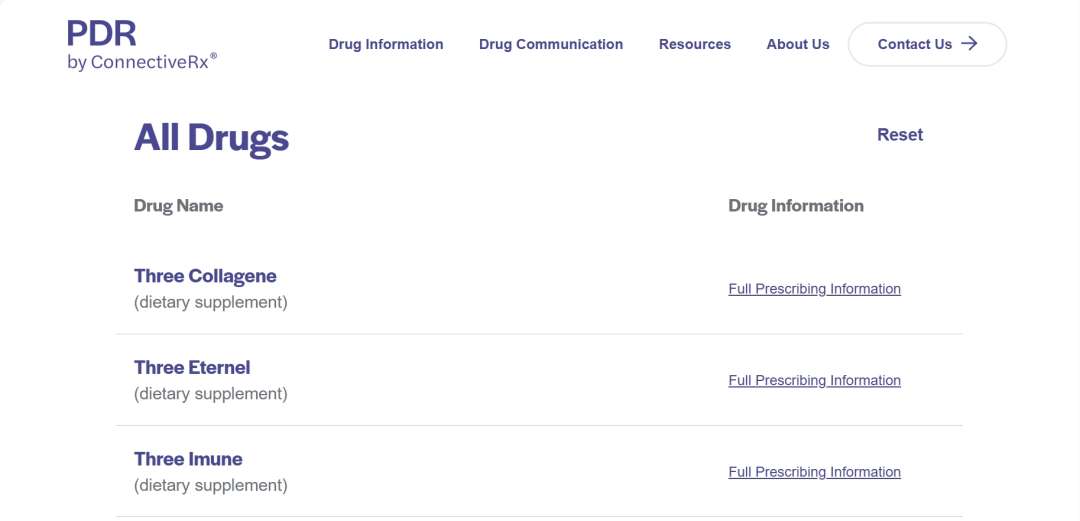Reset the drug list filters

point(900,134)
